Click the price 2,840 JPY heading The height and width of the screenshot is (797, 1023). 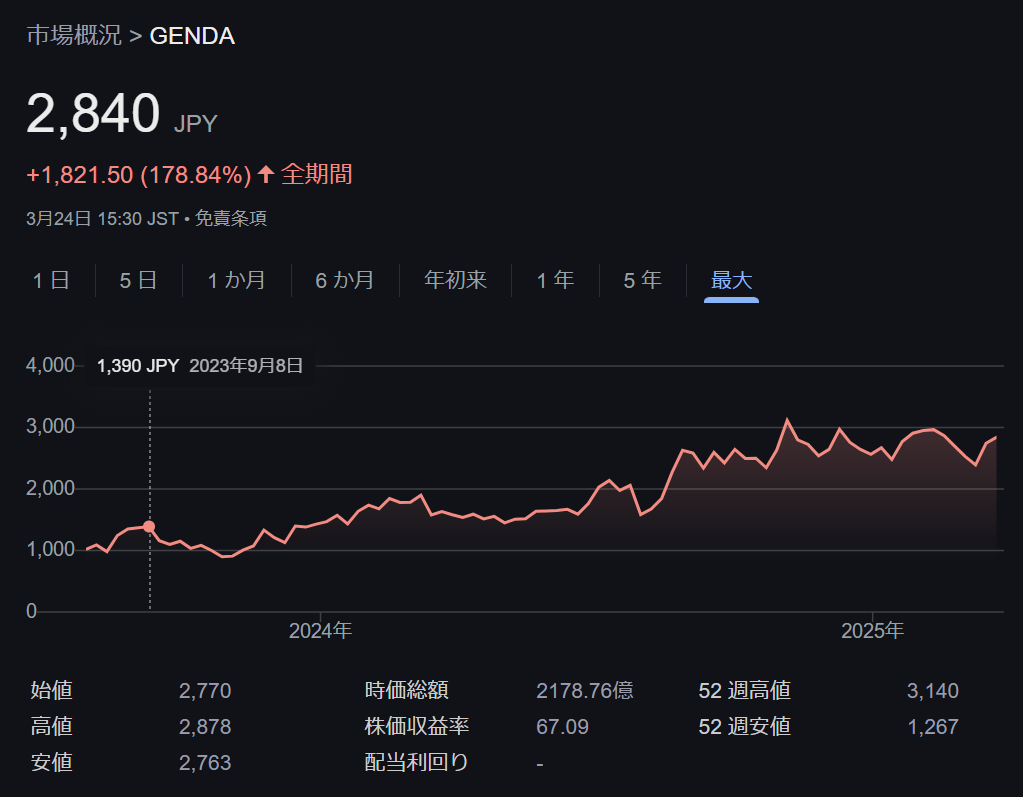(122, 114)
